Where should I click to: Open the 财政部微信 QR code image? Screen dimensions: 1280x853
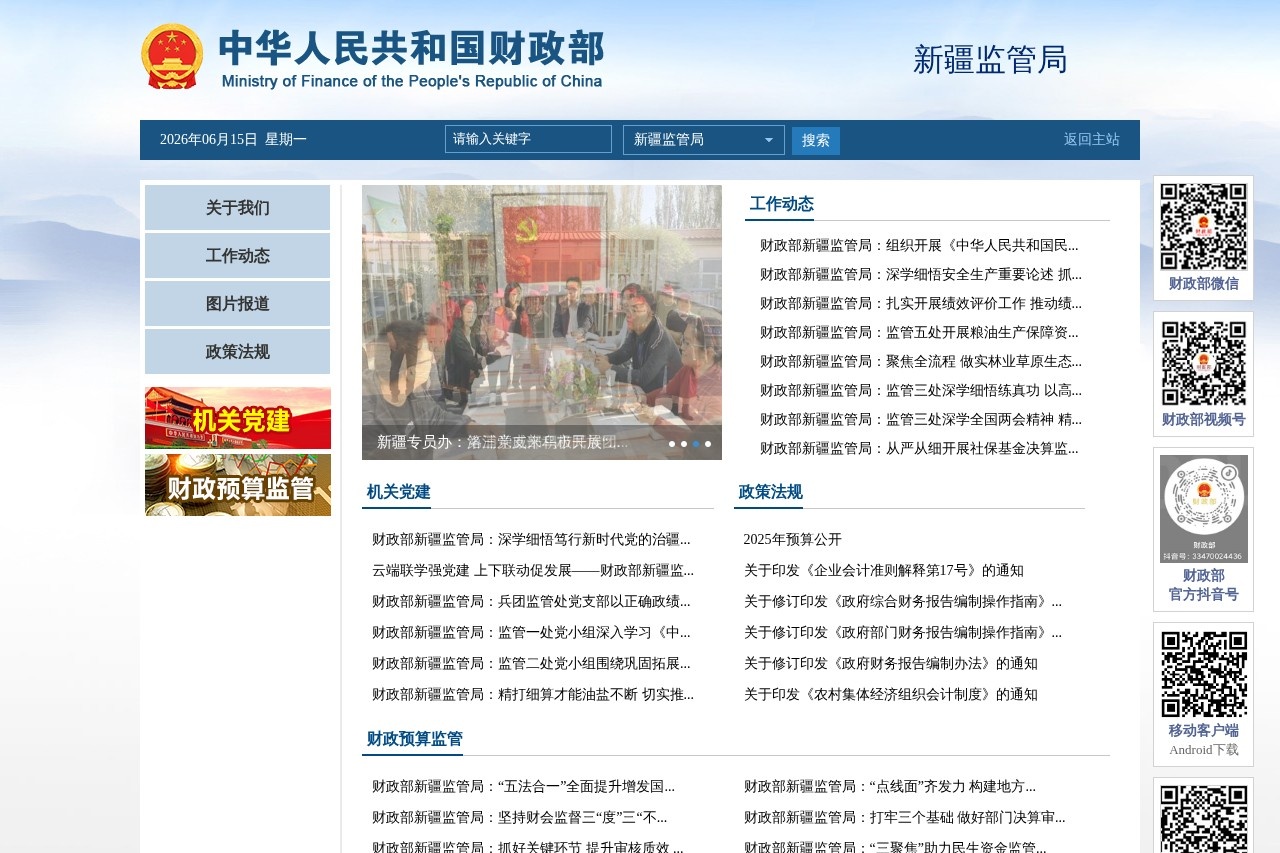tap(1203, 227)
